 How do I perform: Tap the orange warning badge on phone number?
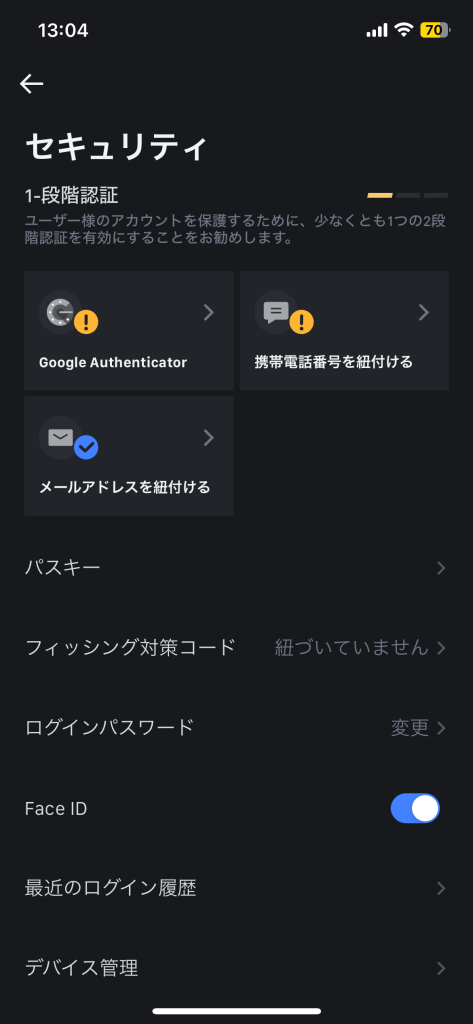tap(301, 322)
